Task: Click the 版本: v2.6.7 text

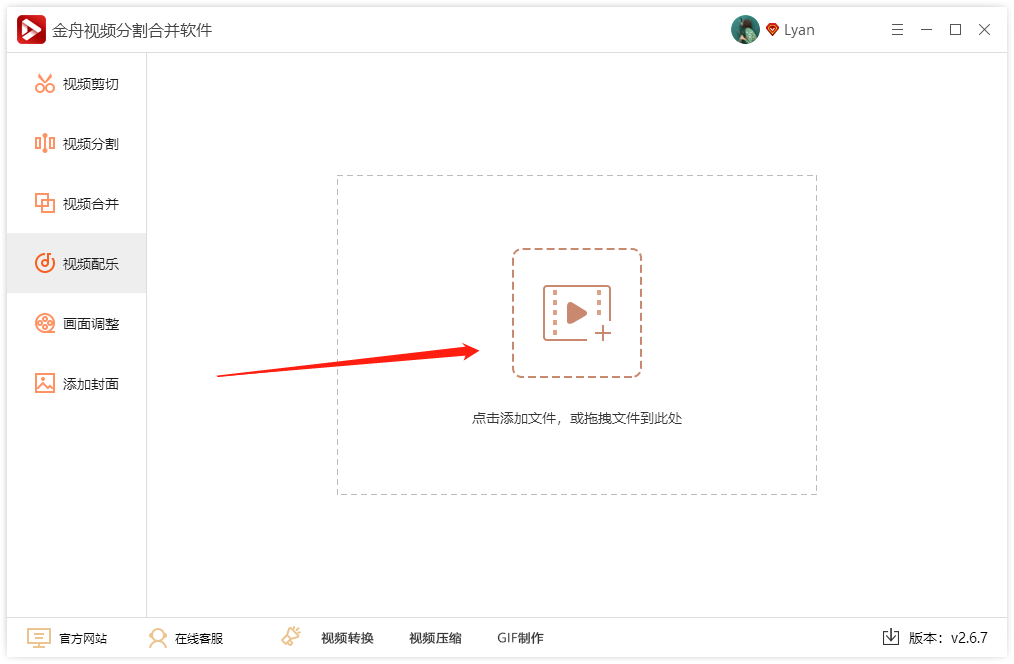Action: click(947, 638)
